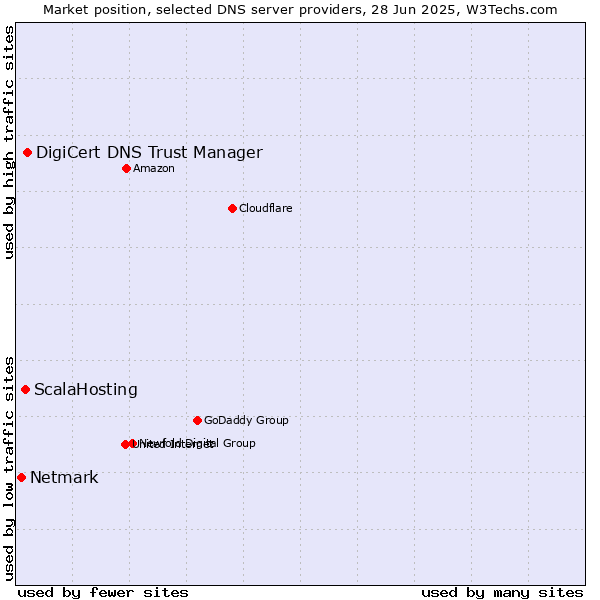This screenshot has height=600, width=600.
Task: Click the "ScalaHosting" label text
Action: coord(86,390)
